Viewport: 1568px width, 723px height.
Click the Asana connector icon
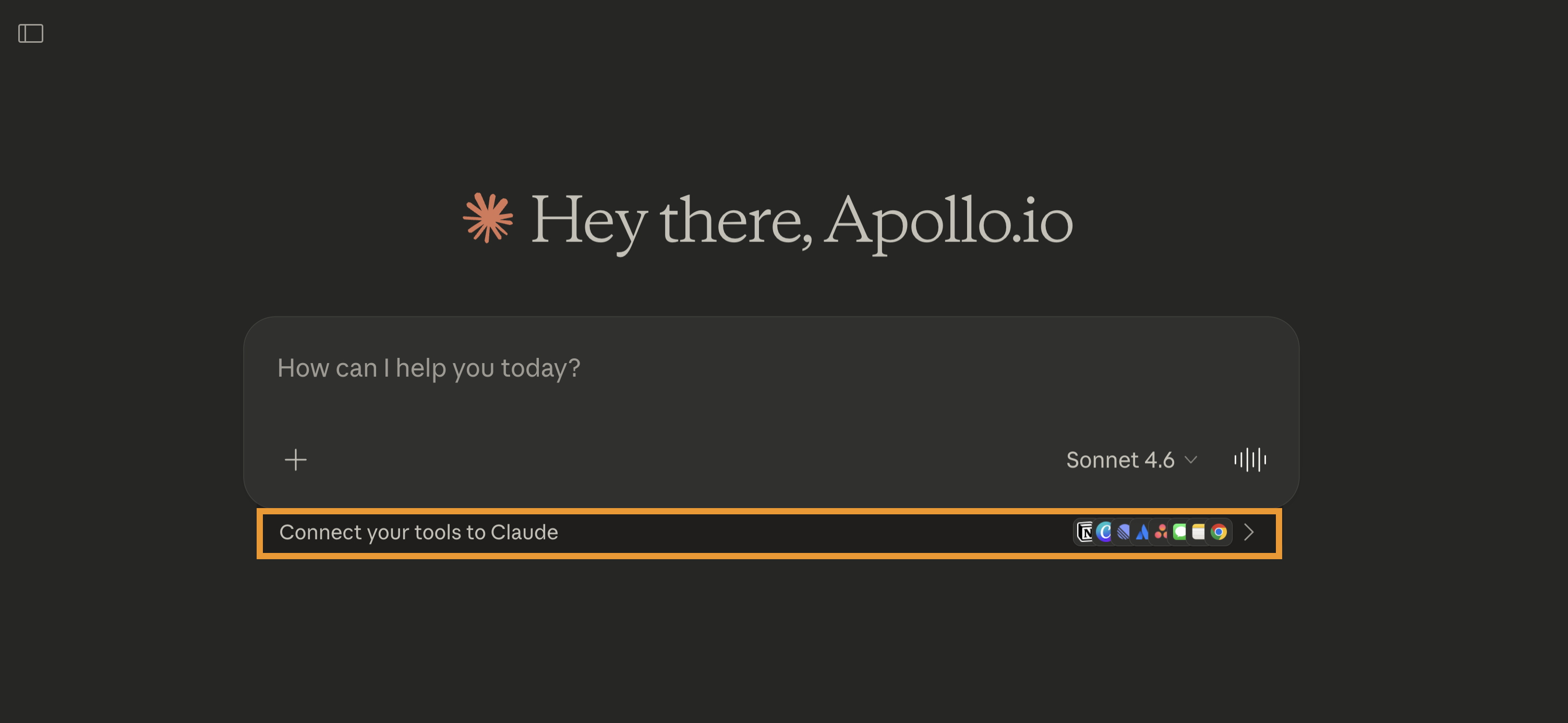click(1161, 532)
